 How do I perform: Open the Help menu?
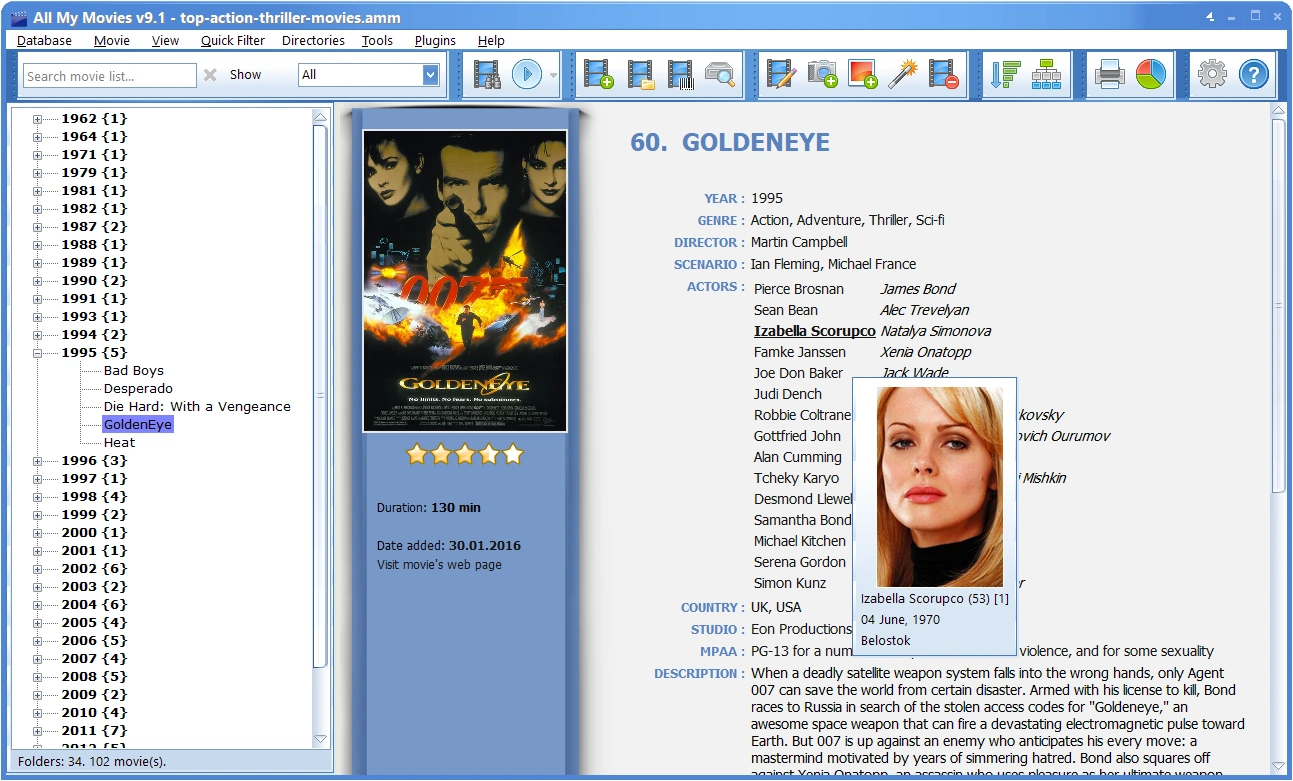(x=491, y=41)
